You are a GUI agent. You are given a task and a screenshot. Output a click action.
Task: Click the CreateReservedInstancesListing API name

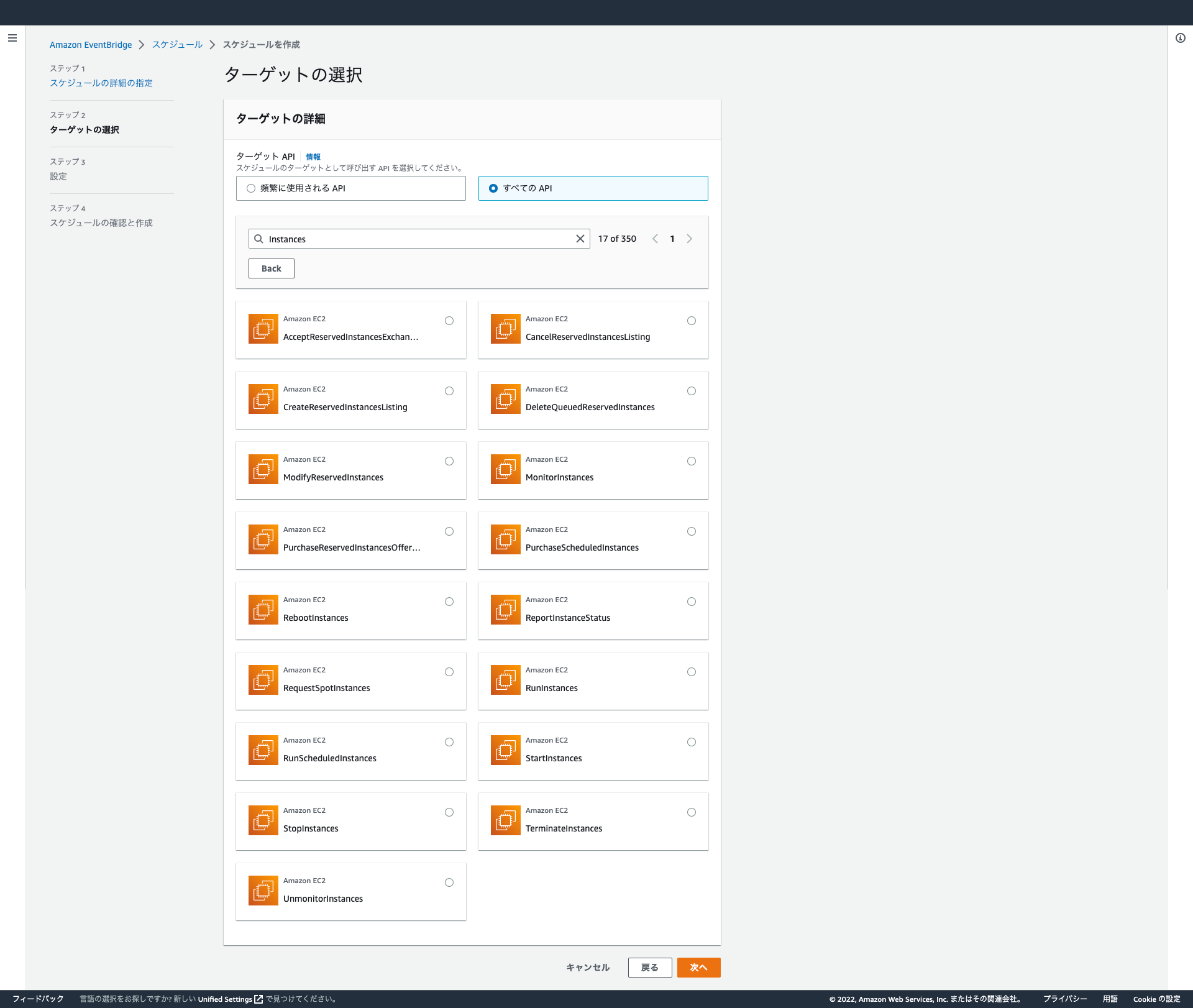tap(345, 407)
